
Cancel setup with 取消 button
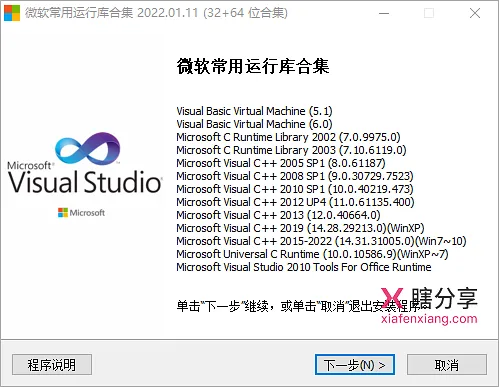(447, 365)
